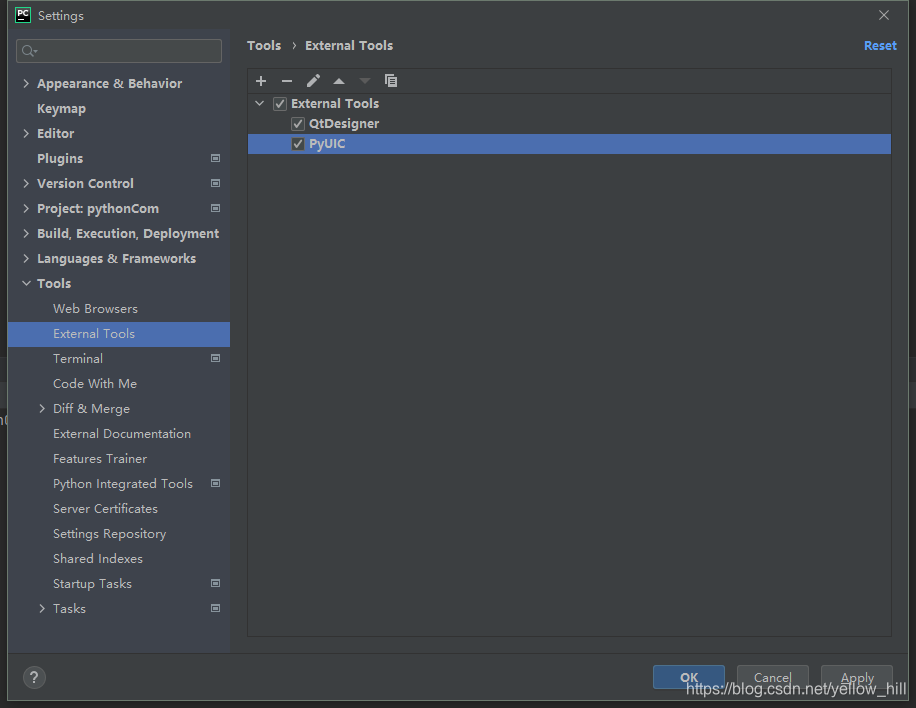Select Terminal settings page
Viewport: 916px width, 708px height.
coord(78,359)
